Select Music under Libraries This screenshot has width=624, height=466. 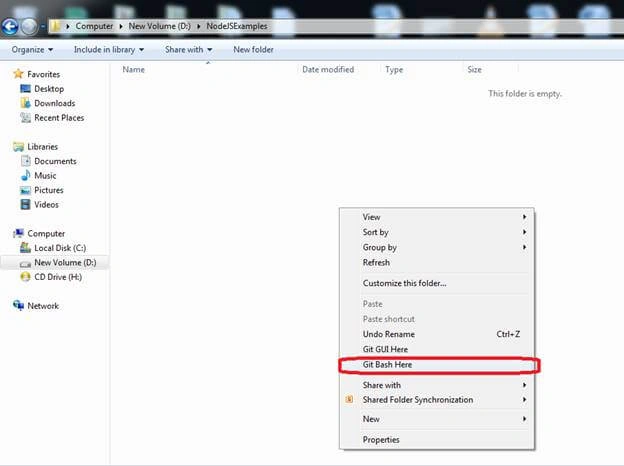(x=45, y=175)
